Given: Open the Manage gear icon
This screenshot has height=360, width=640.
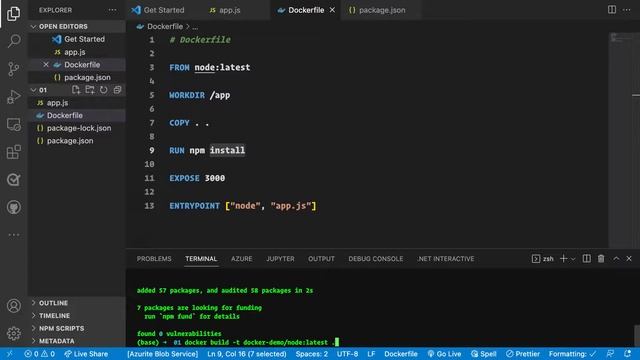Looking at the screenshot, I should (13, 333).
